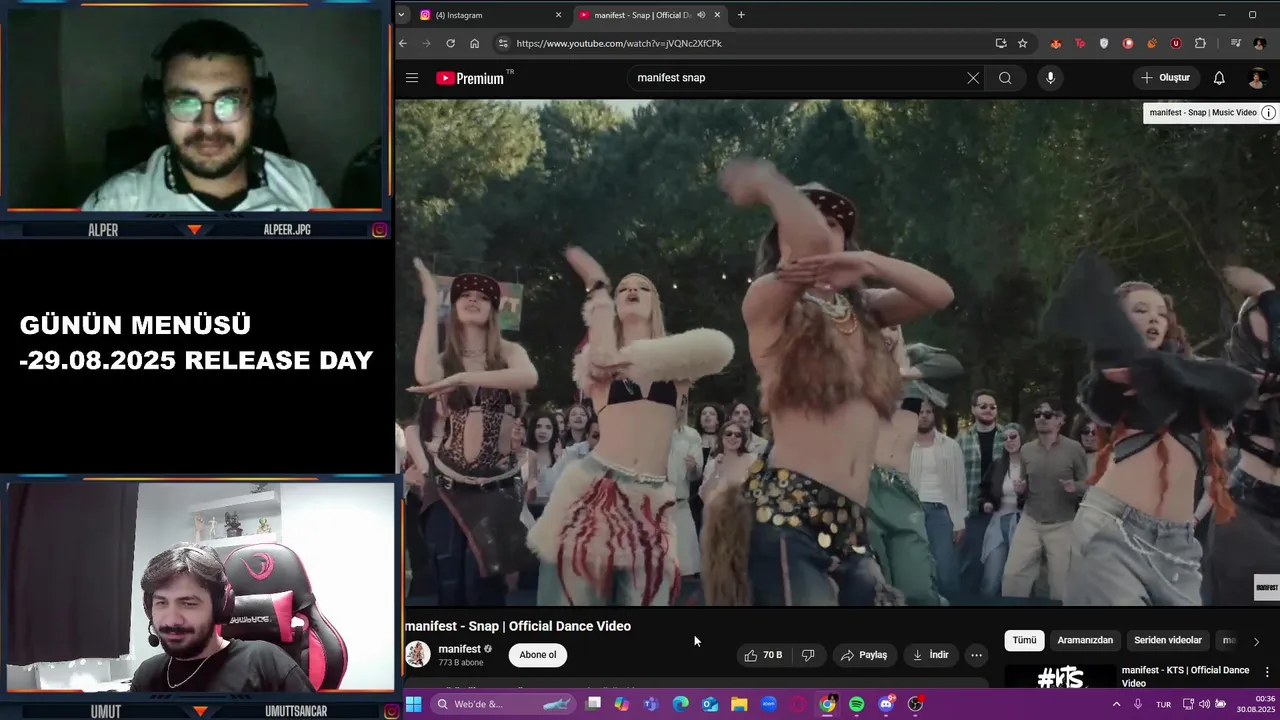The height and width of the screenshot is (720, 1280).
Task: Start voice search with microphone icon
Action: (x=1050, y=78)
